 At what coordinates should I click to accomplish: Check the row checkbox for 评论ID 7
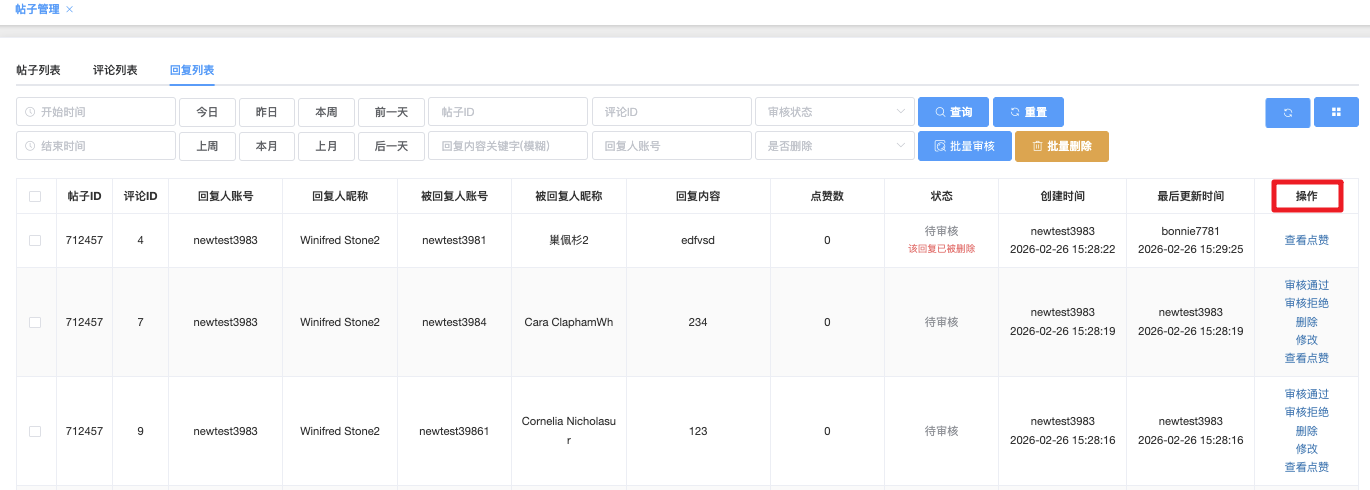point(35,322)
